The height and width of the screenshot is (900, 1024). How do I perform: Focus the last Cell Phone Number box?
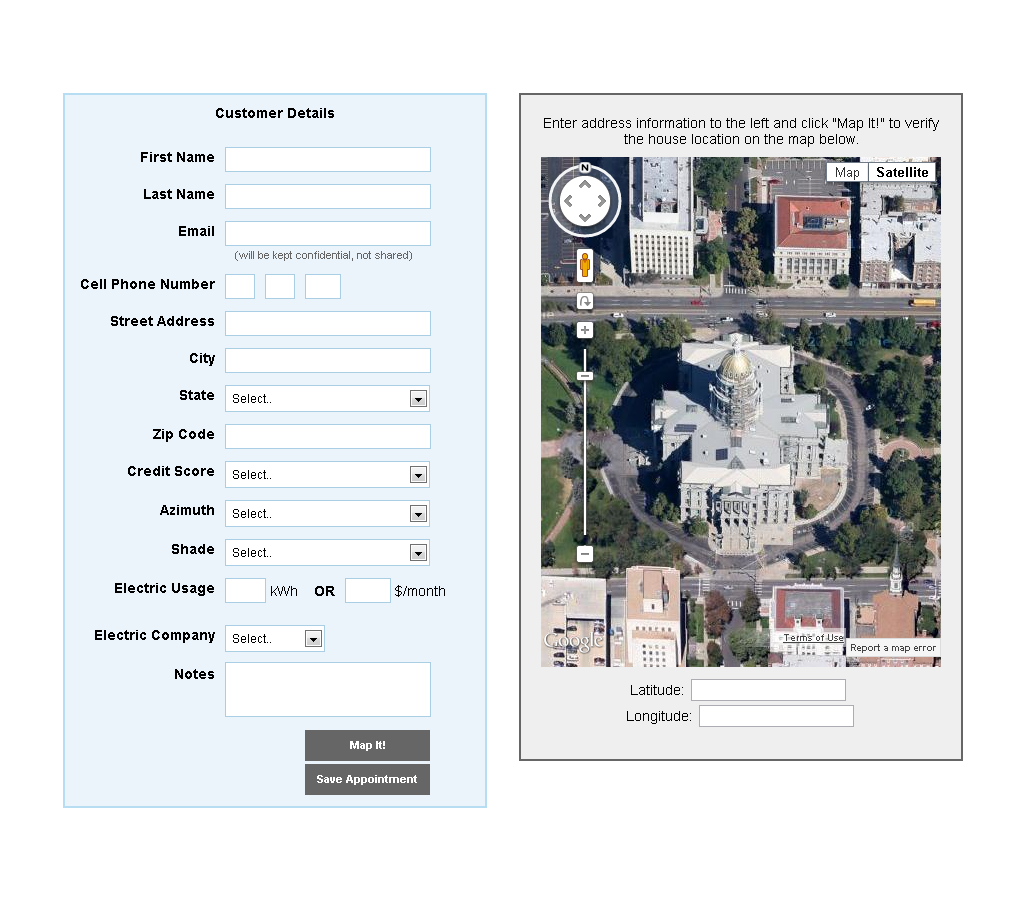tap(323, 287)
